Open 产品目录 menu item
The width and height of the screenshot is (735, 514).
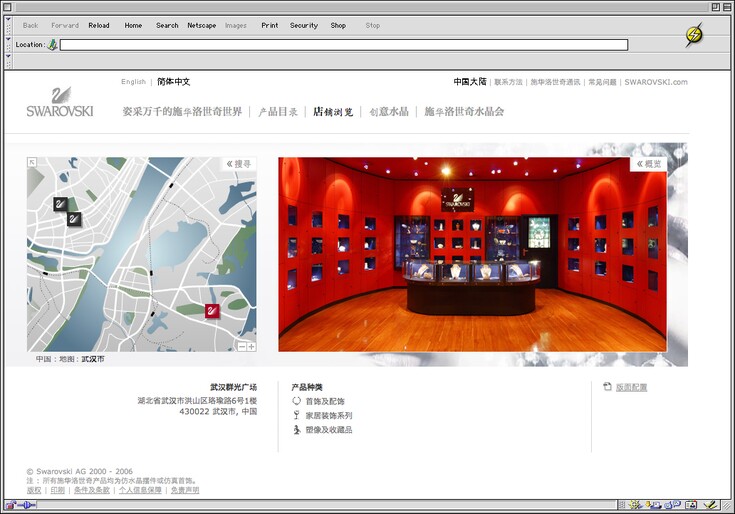tap(278, 112)
